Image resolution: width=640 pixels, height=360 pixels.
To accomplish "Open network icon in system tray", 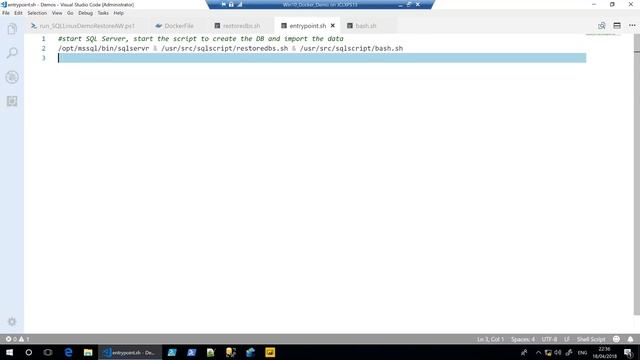I will [x=548, y=353].
